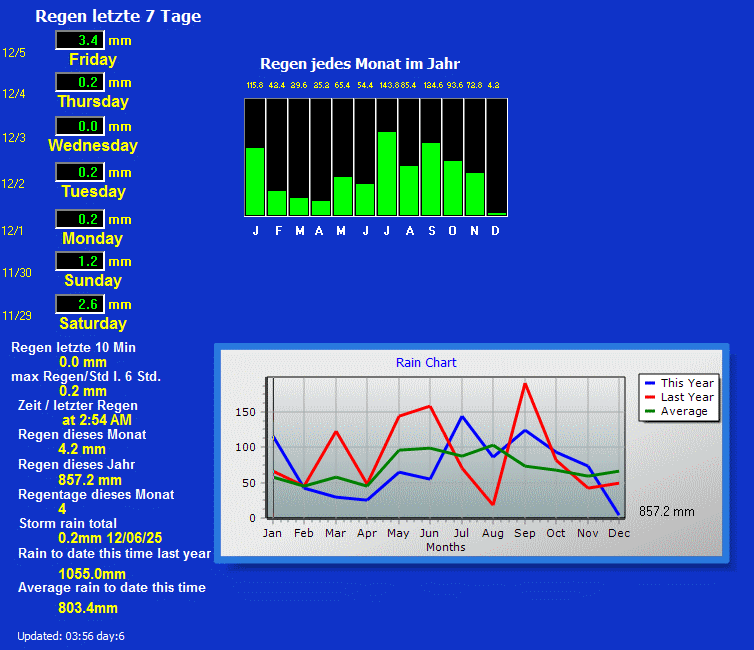Select the Wednesday rain value box showing 0.0
Screen dimensions: 754x650
click(79, 126)
